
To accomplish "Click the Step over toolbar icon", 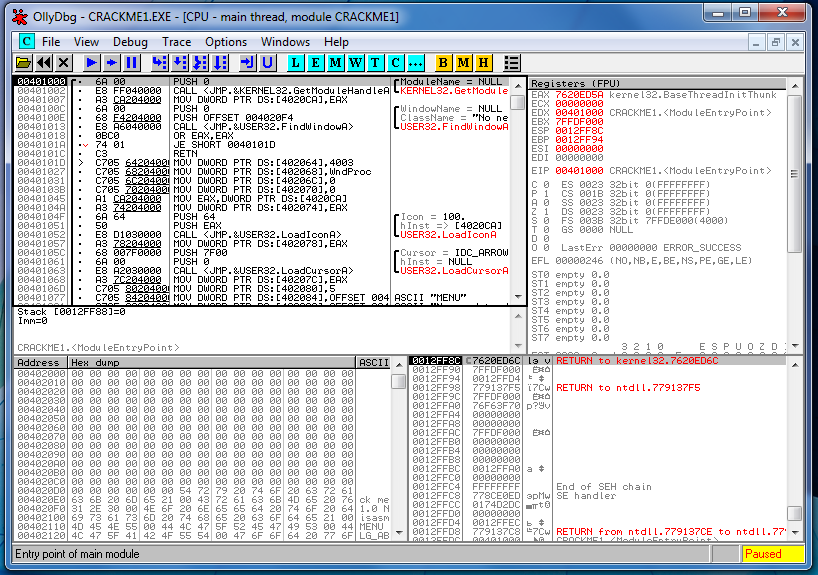I will tap(180, 63).
